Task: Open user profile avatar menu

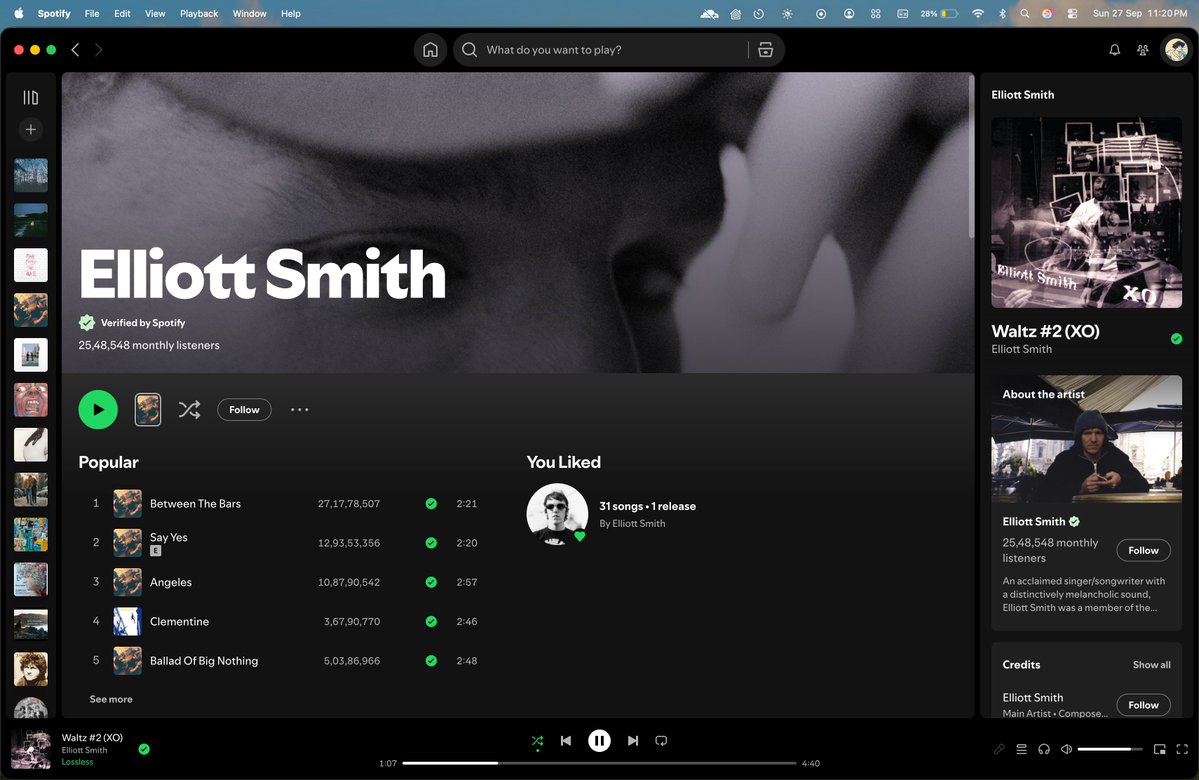Action: click(x=1176, y=50)
